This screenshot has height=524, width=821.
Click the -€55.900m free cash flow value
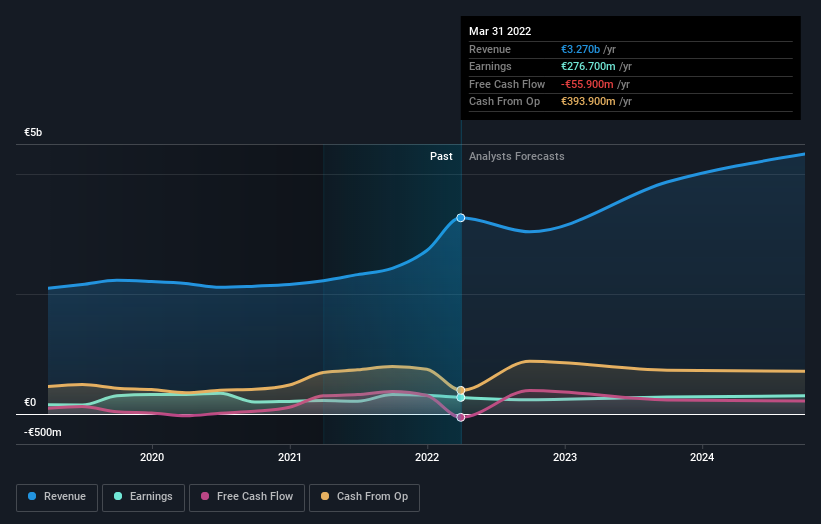click(x=587, y=84)
